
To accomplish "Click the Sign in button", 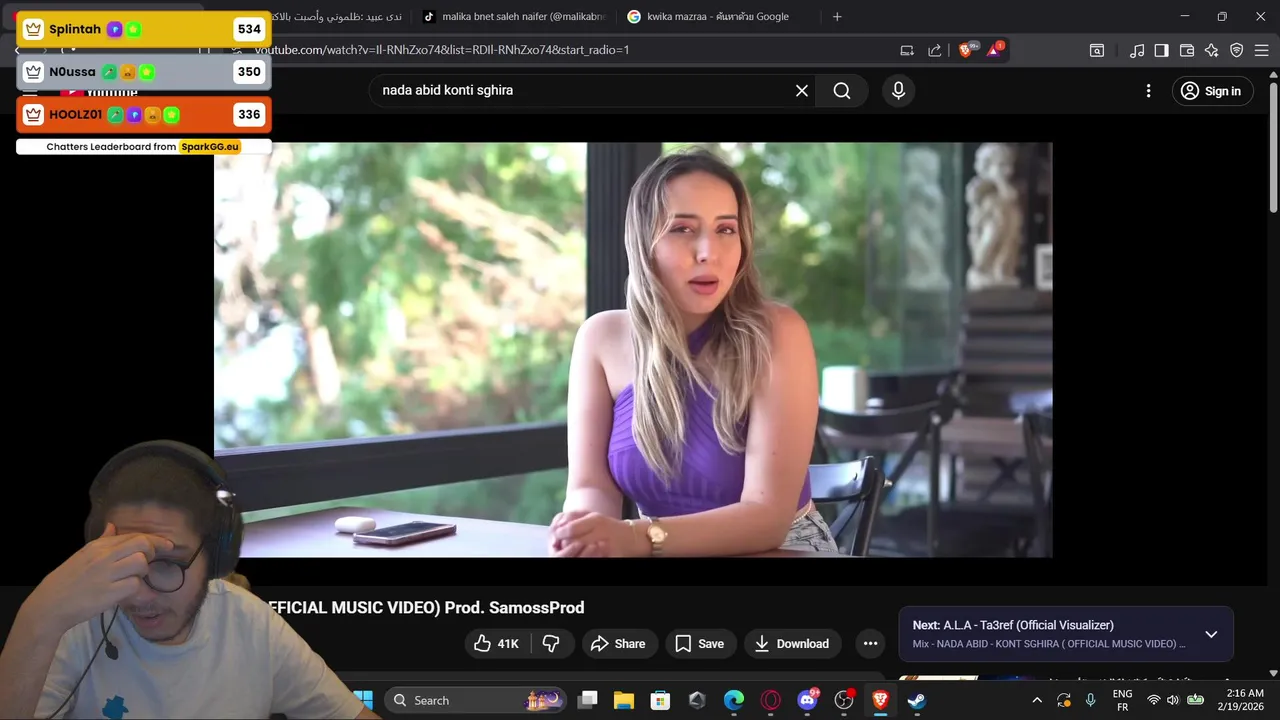I will coord(1212,91).
